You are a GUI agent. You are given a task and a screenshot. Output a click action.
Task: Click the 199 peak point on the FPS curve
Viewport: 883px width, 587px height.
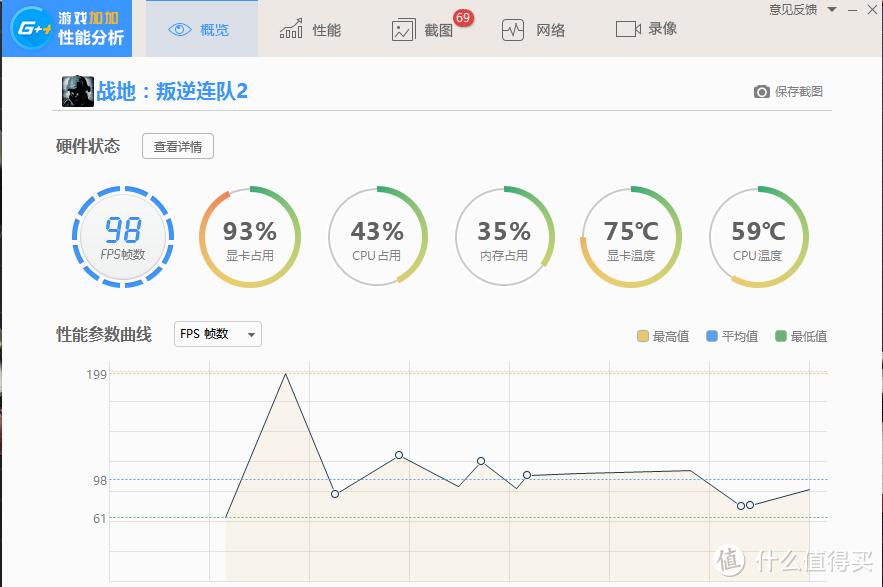click(x=286, y=374)
